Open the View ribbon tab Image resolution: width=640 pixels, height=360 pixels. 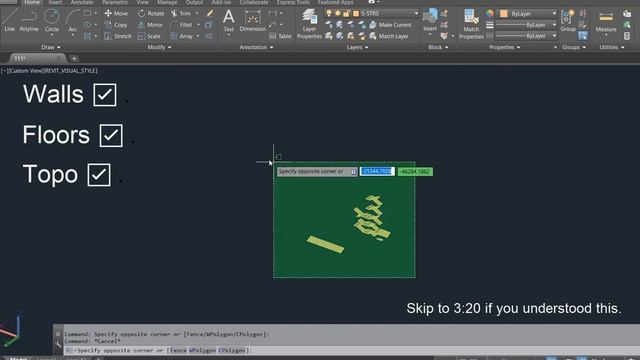tap(142, 2)
